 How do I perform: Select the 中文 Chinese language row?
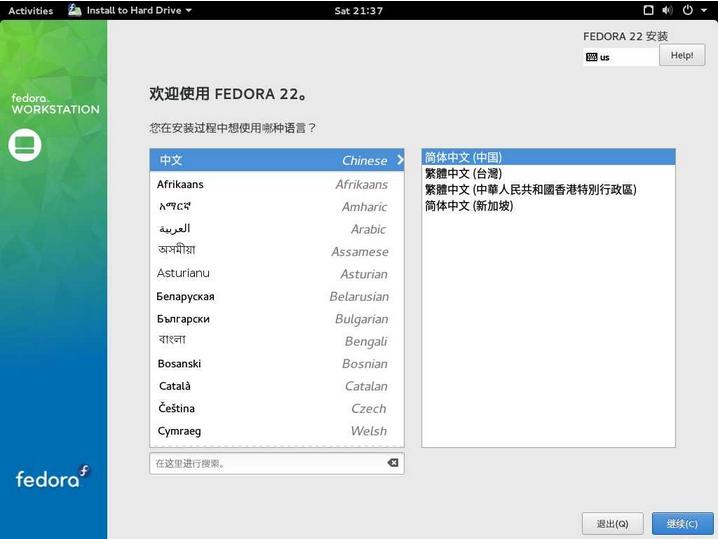tap(277, 160)
